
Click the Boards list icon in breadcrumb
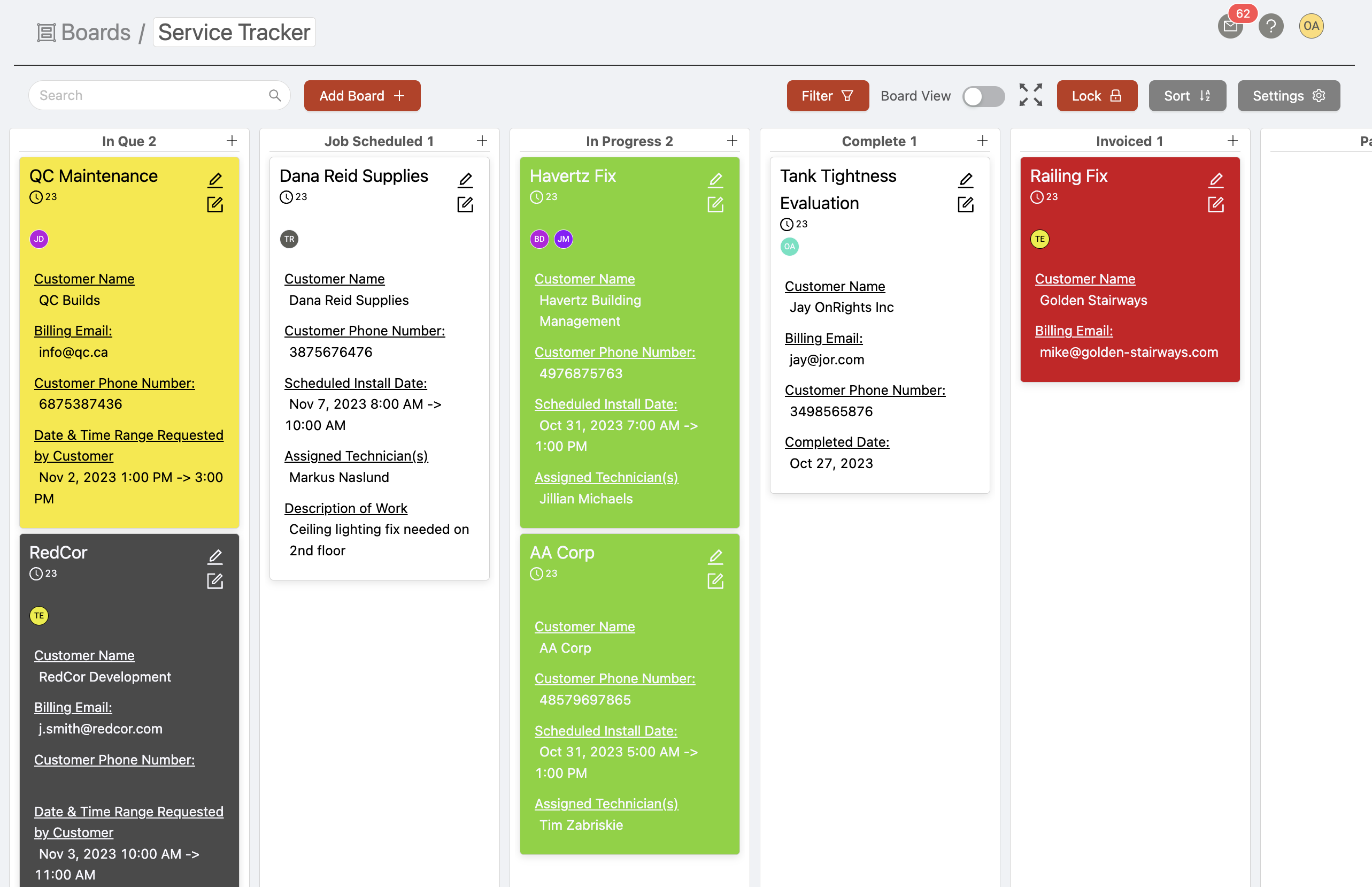tap(46, 33)
